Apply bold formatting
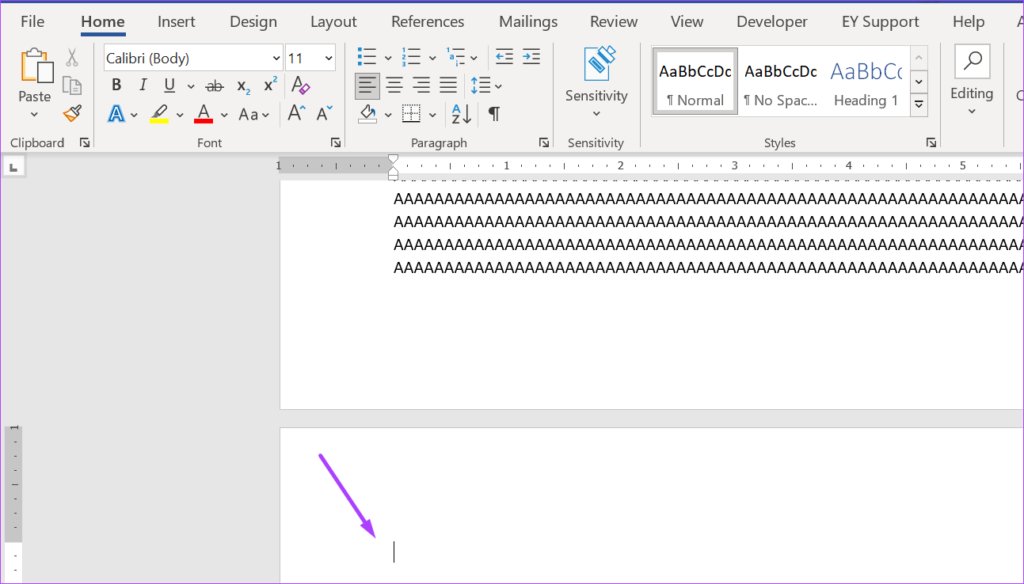The height and width of the screenshot is (584, 1024). click(115, 85)
